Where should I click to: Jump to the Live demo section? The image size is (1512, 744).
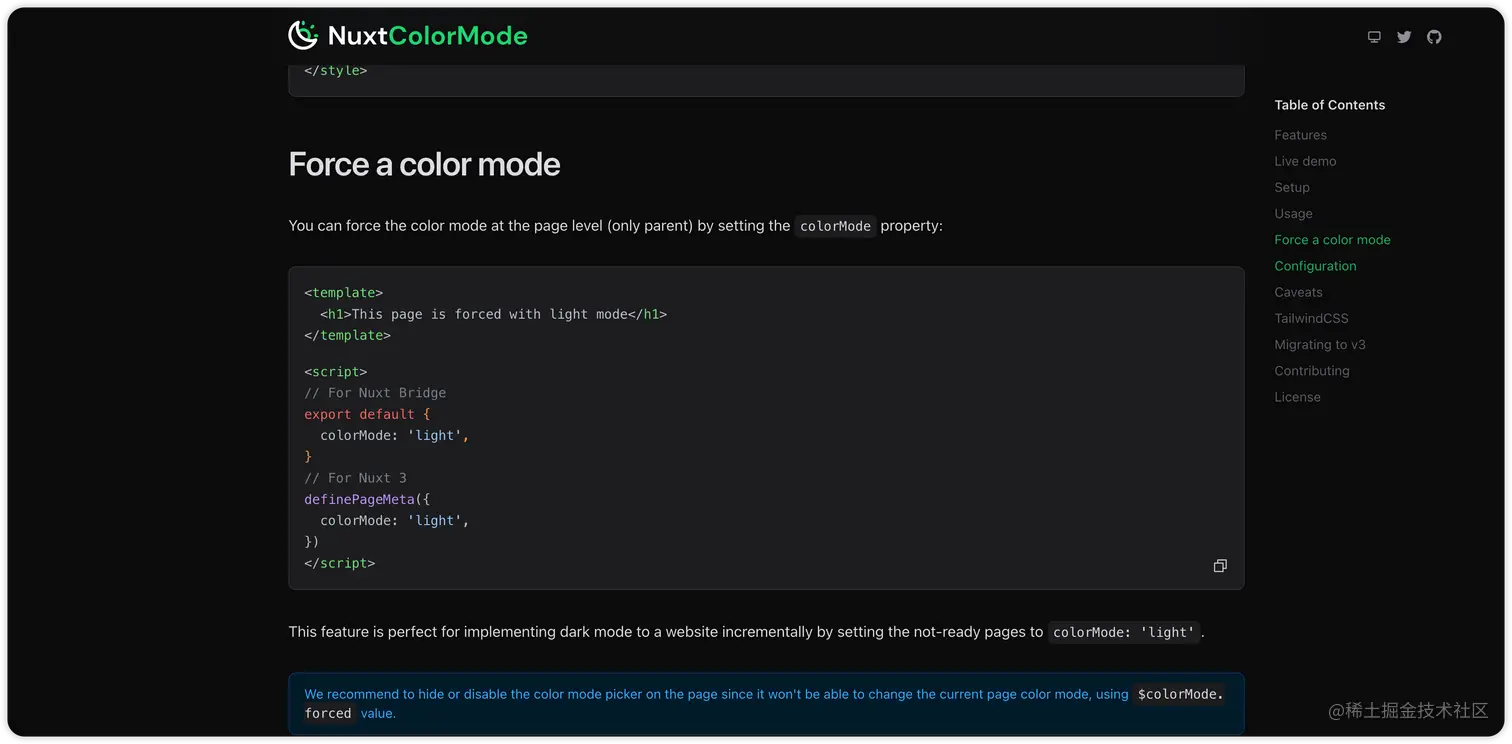click(x=1305, y=161)
